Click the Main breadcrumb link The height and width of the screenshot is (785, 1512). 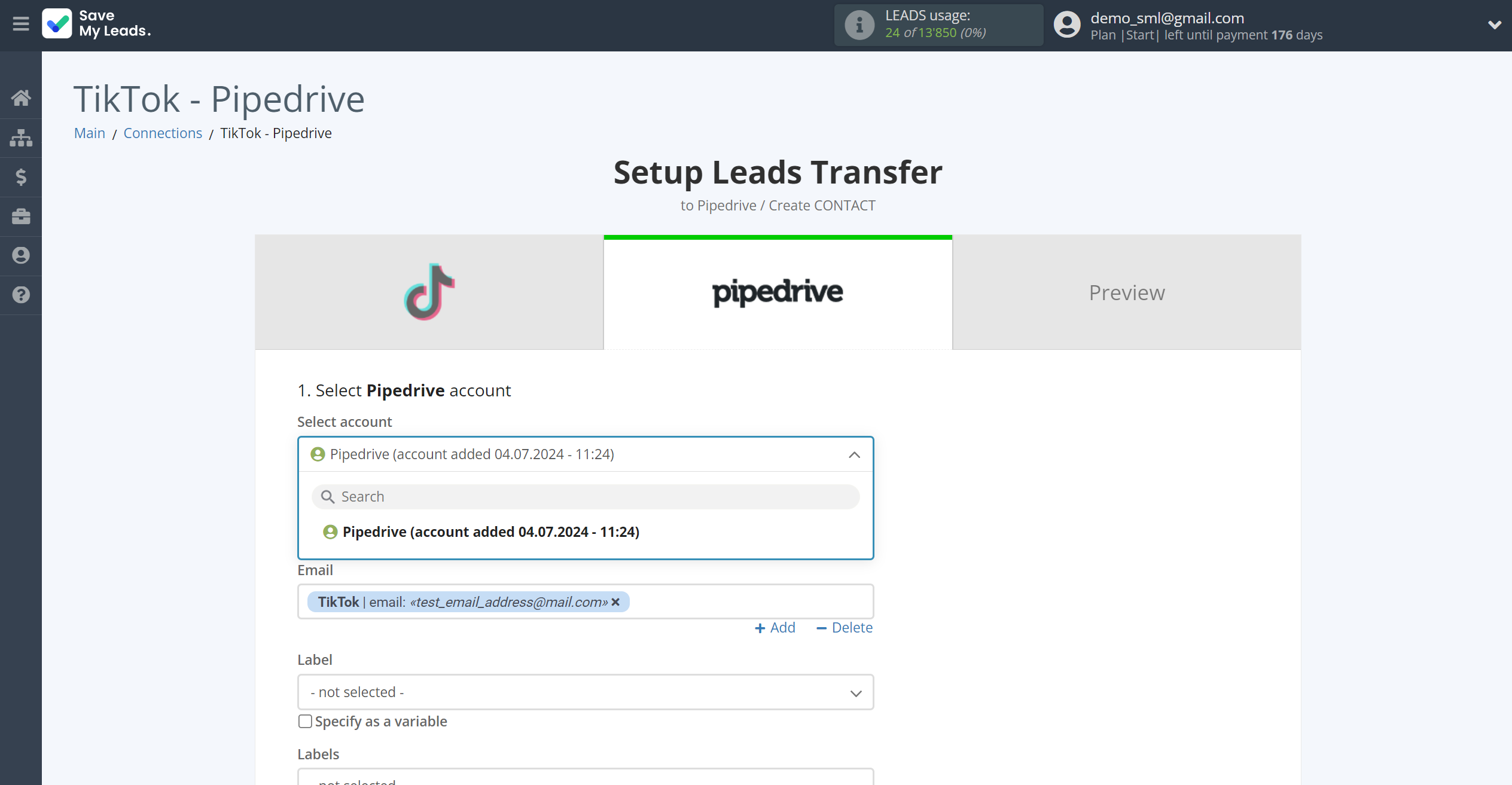(90, 132)
